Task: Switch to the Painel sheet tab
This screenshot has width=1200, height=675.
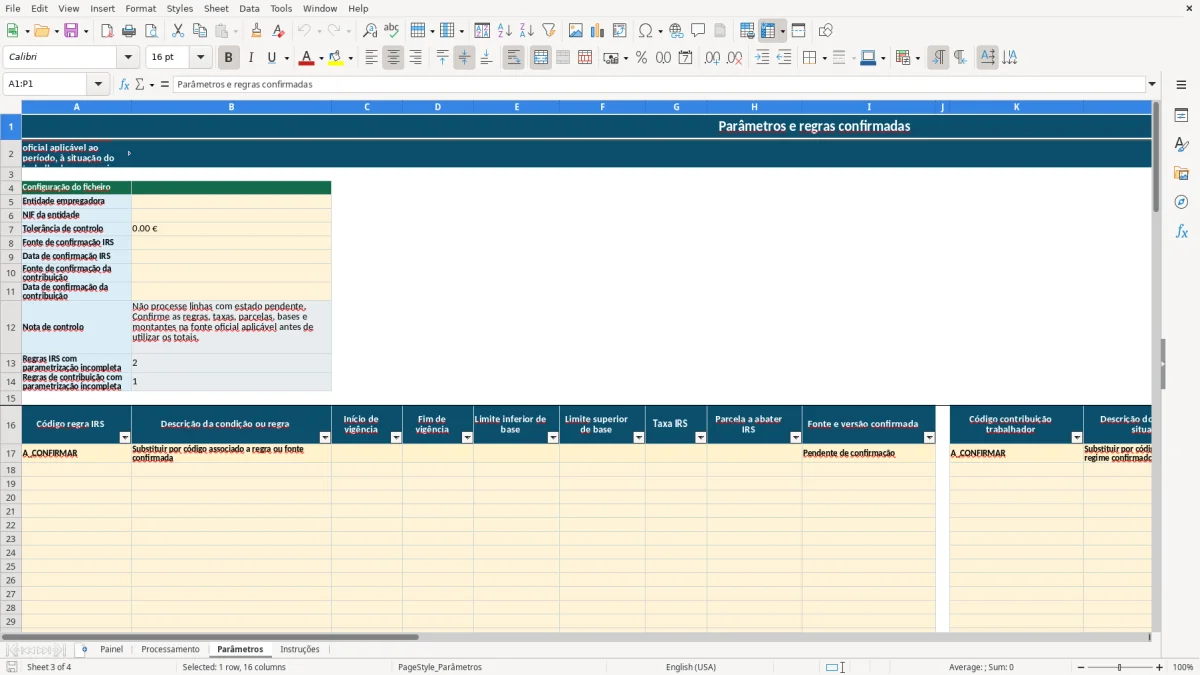Action: pyautogui.click(x=111, y=650)
